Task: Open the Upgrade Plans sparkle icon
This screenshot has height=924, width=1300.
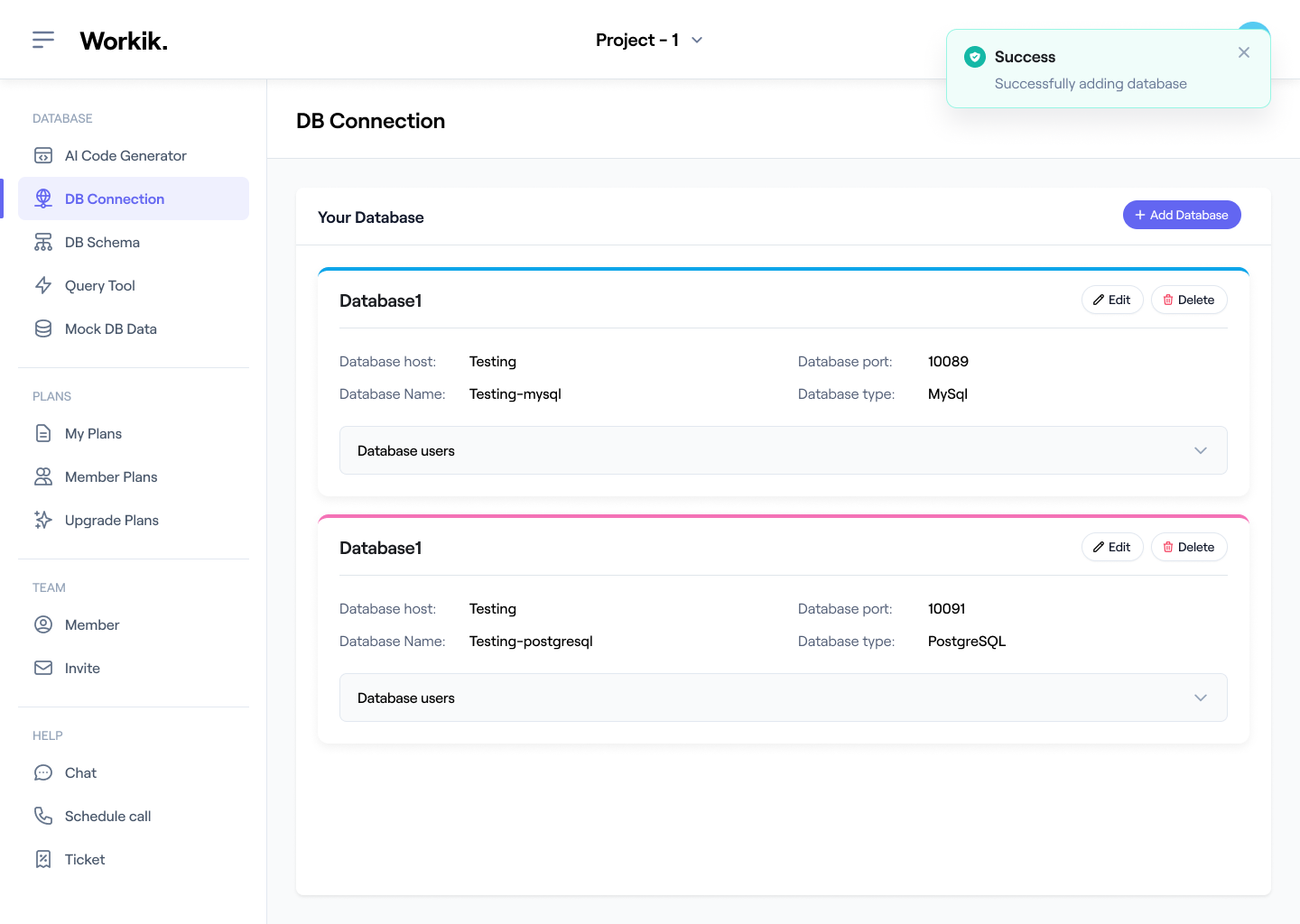Action: click(x=43, y=520)
